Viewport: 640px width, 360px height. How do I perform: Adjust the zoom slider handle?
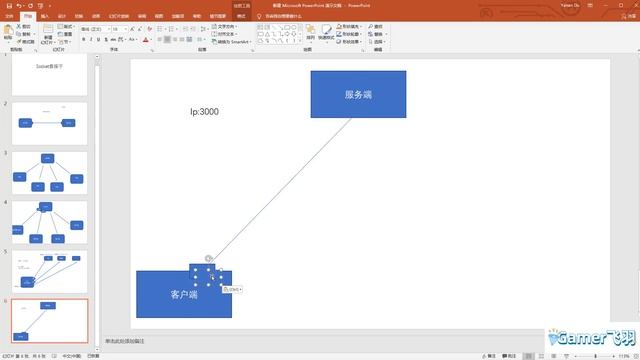[596, 356]
